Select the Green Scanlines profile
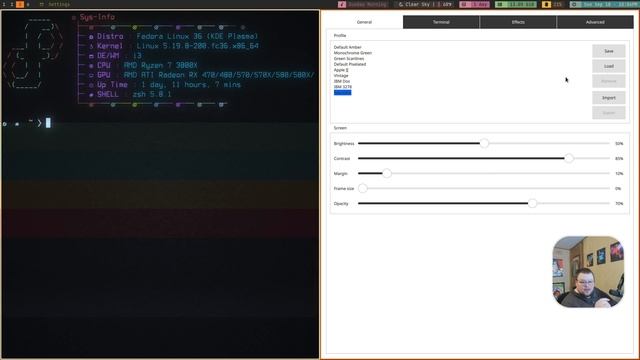The image size is (640, 360). pyautogui.click(x=349, y=59)
